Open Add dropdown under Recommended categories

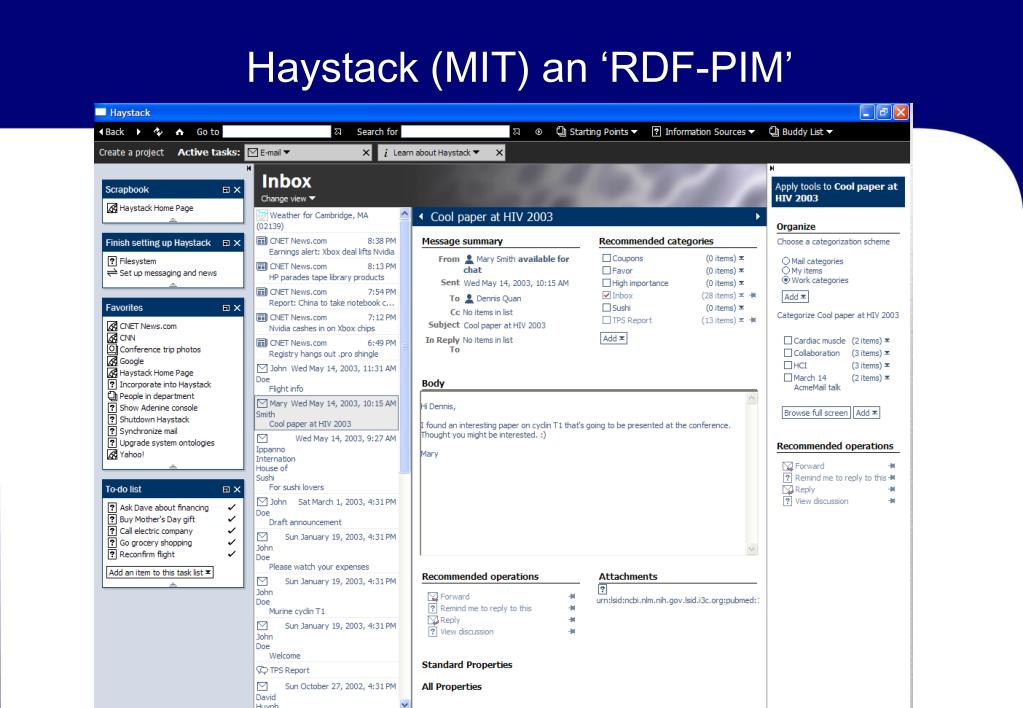click(x=613, y=338)
